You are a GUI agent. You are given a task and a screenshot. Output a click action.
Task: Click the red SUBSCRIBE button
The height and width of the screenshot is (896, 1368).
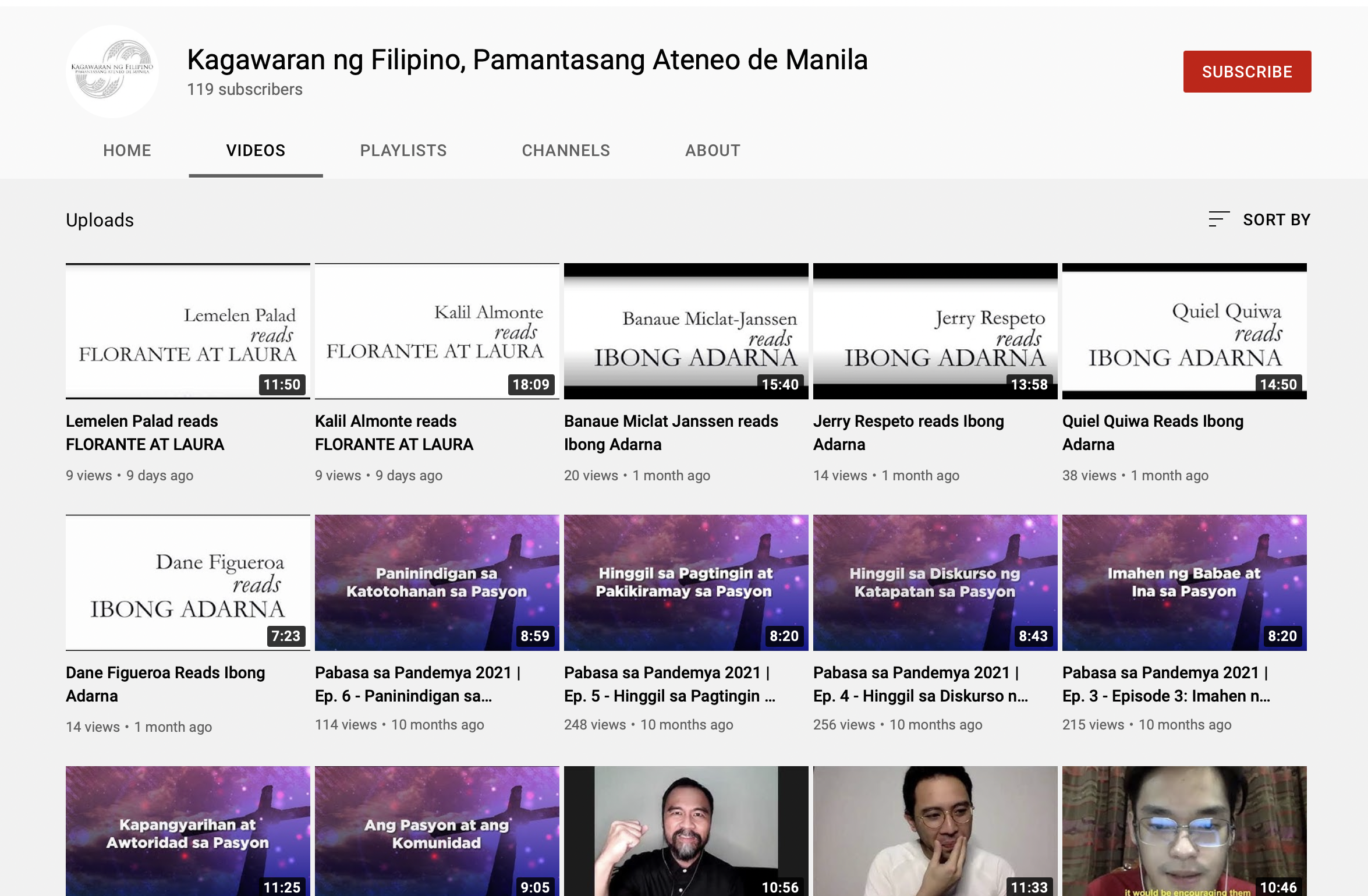[x=1247, y=71]
